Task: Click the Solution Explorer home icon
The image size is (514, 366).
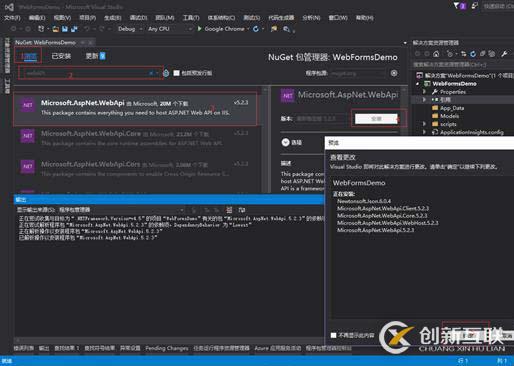Action: pos(436,54)
